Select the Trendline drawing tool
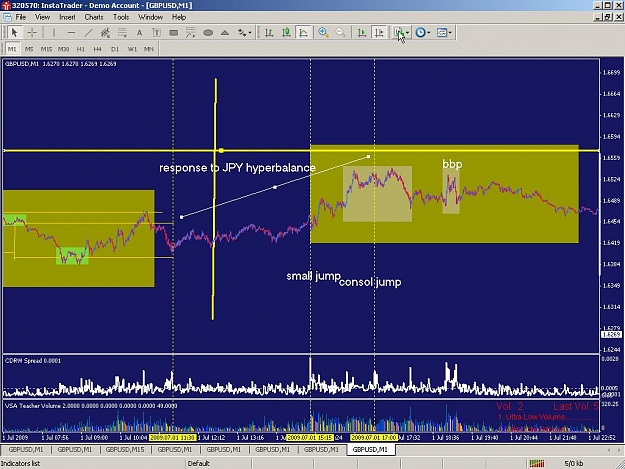Screen dimensions: 625x469 tap(88, 33)
